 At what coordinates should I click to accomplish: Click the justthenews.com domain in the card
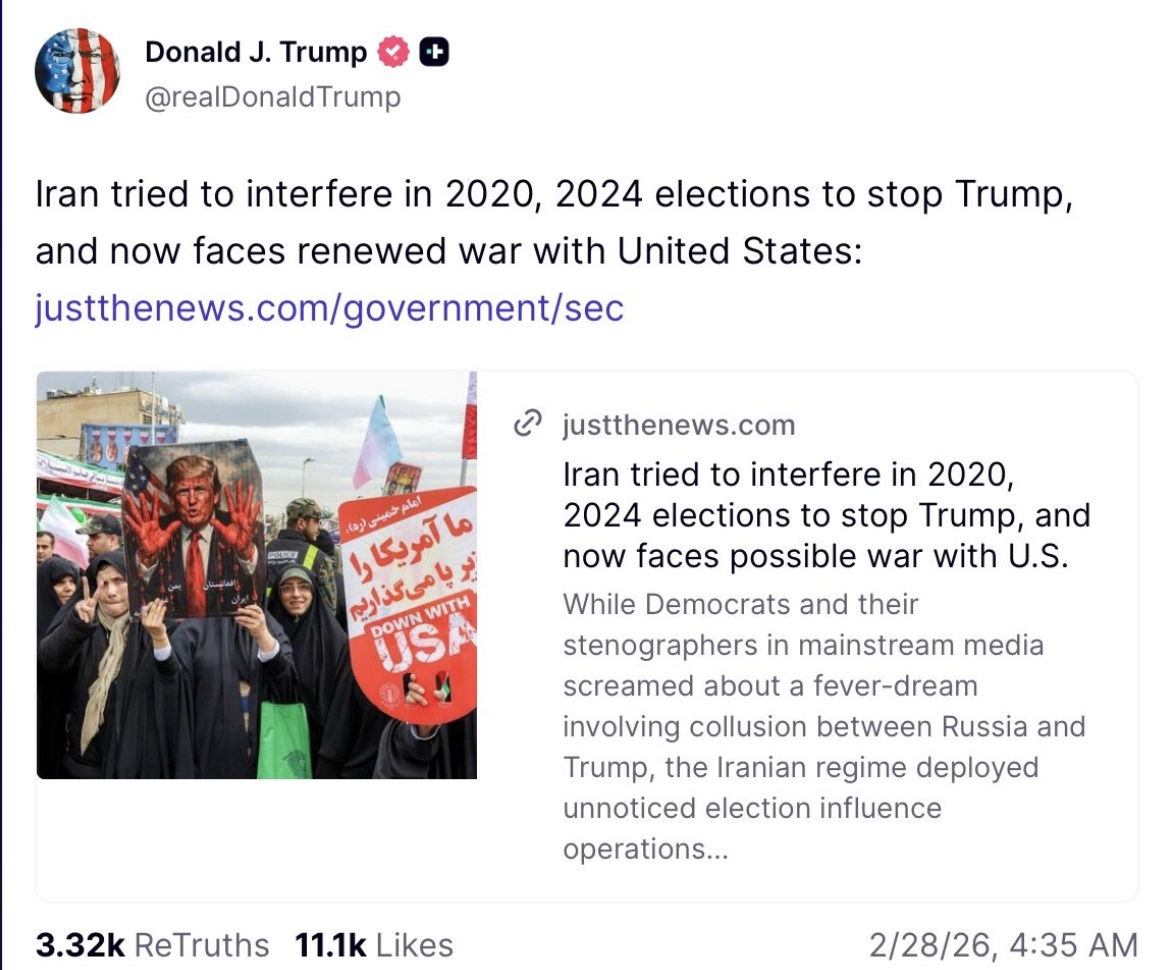click(x=678, y=425)
